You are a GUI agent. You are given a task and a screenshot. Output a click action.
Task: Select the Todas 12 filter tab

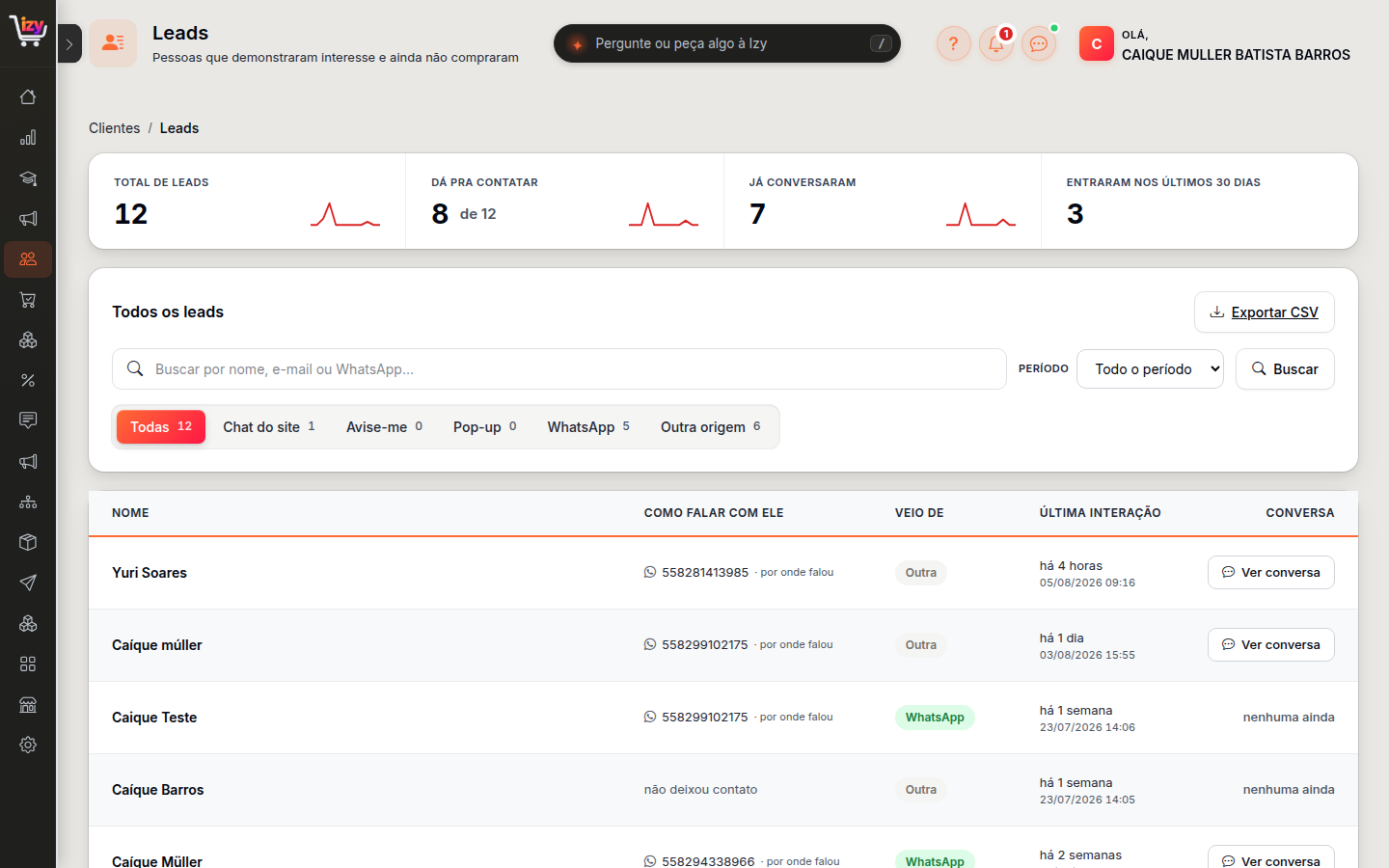161,426
